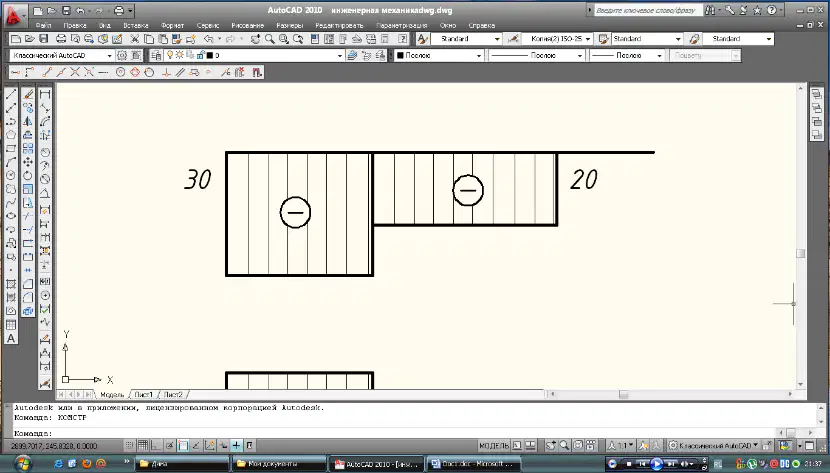The width and height of the screenshot is (830, 473).
Task: Expand the Классический AutoCAD workspace dropdown
Action: point(62,55)
